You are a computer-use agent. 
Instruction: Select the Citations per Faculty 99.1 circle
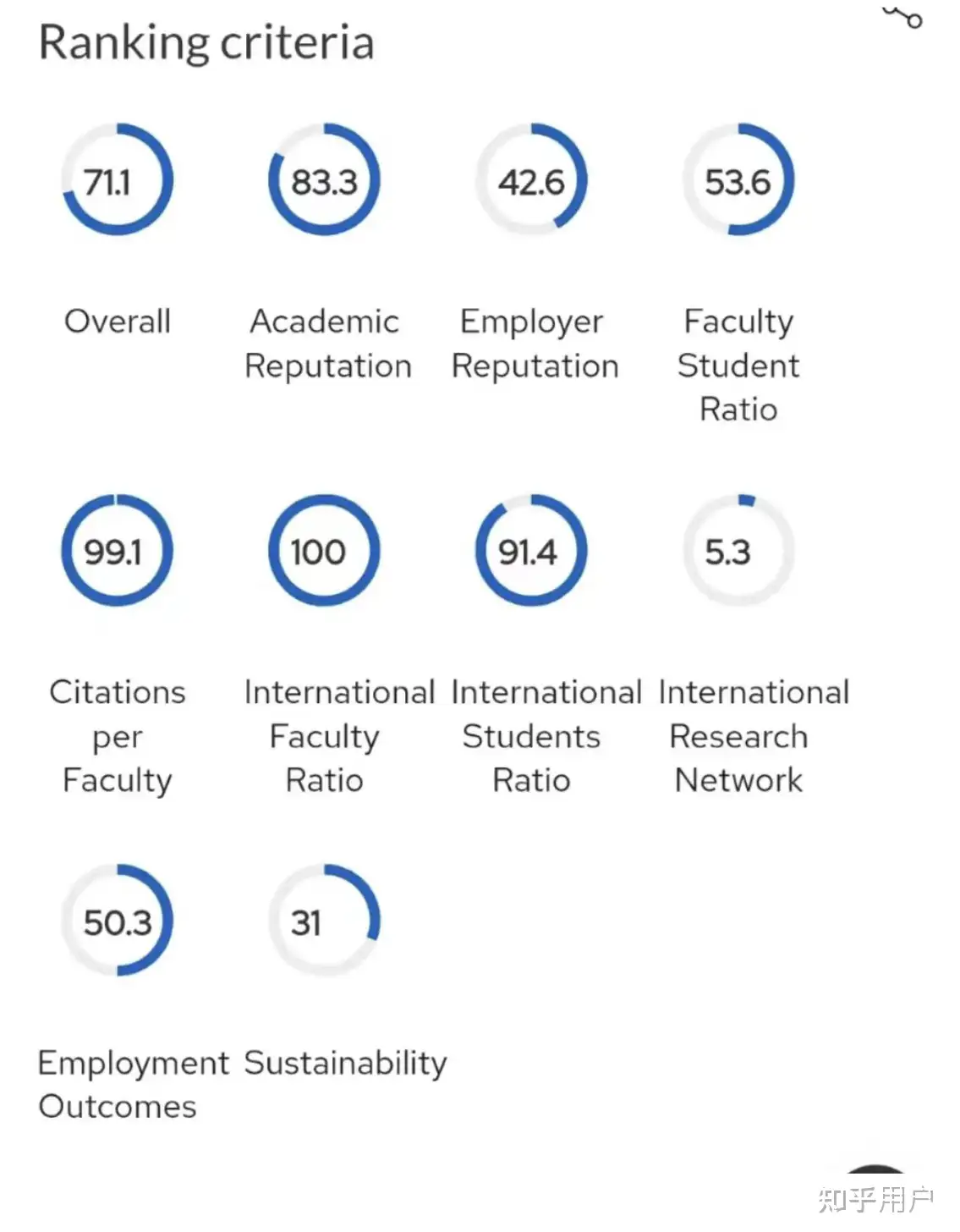pos(117,551)
